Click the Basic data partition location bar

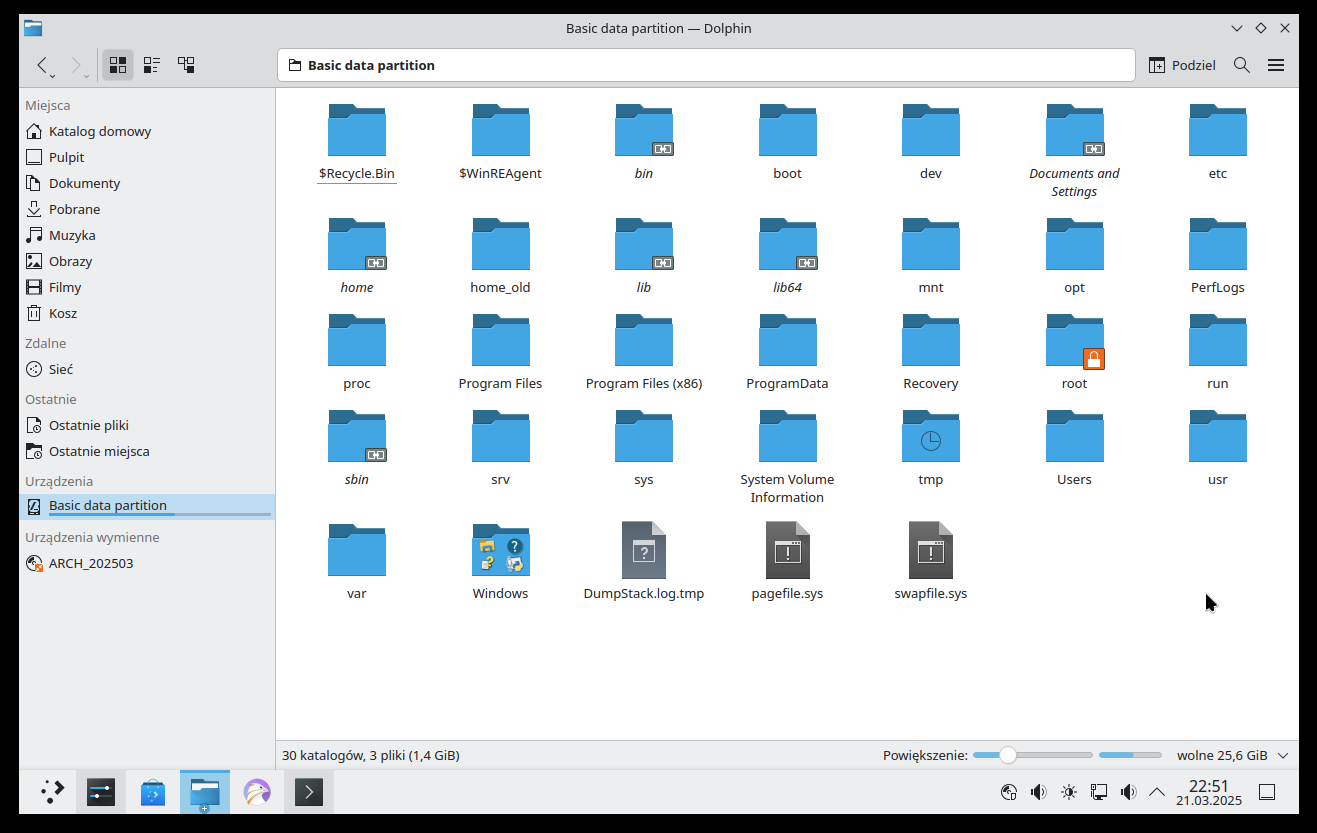[x=706, y=65]
